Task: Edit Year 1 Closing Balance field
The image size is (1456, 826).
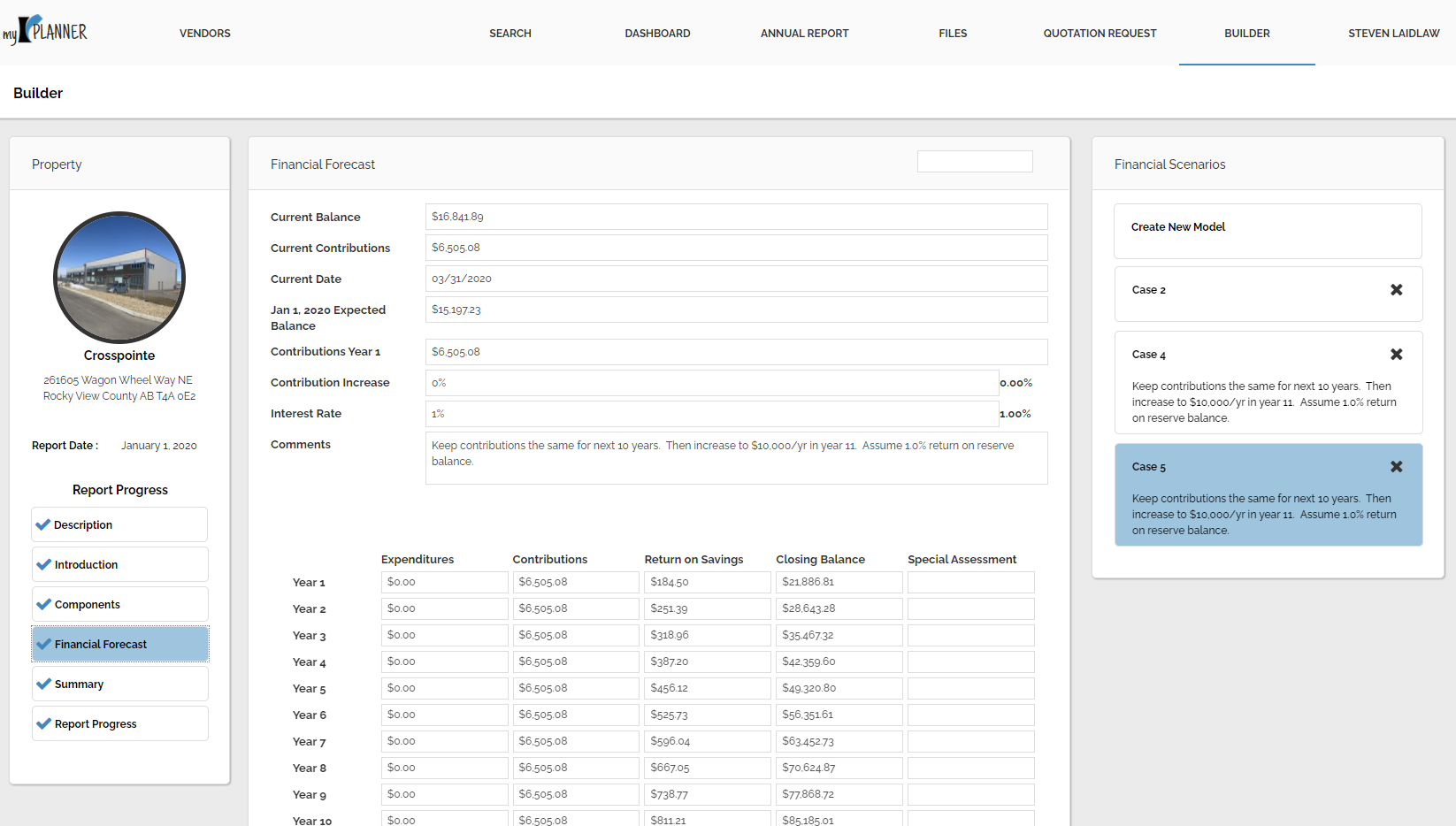Action: (x=839, y=582)
